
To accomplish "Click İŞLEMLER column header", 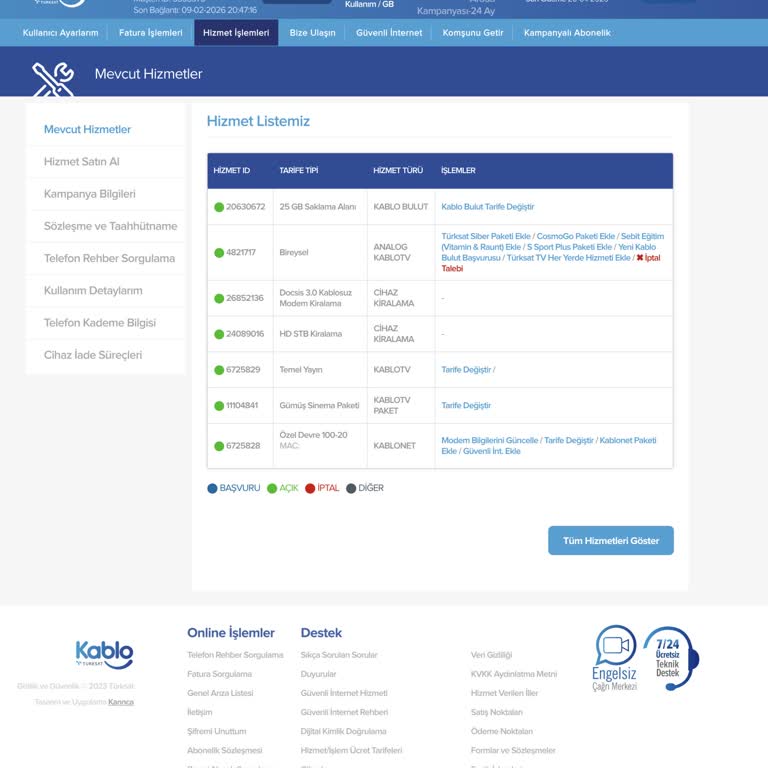I will click(x=458, y=170).
